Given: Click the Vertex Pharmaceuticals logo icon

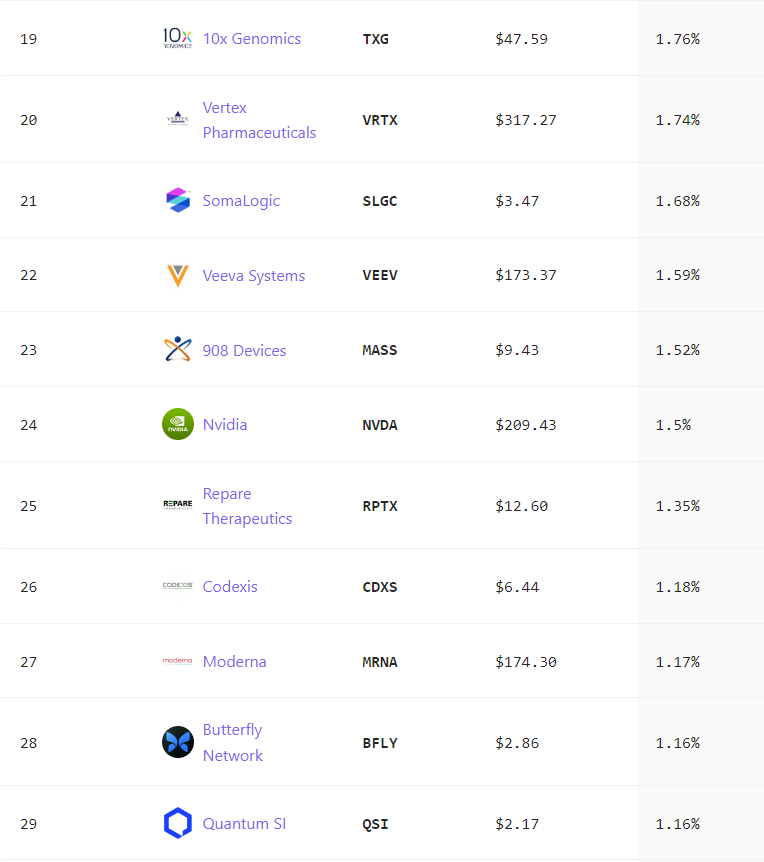Looking at the screenshot, I should (x=178, y=118).
